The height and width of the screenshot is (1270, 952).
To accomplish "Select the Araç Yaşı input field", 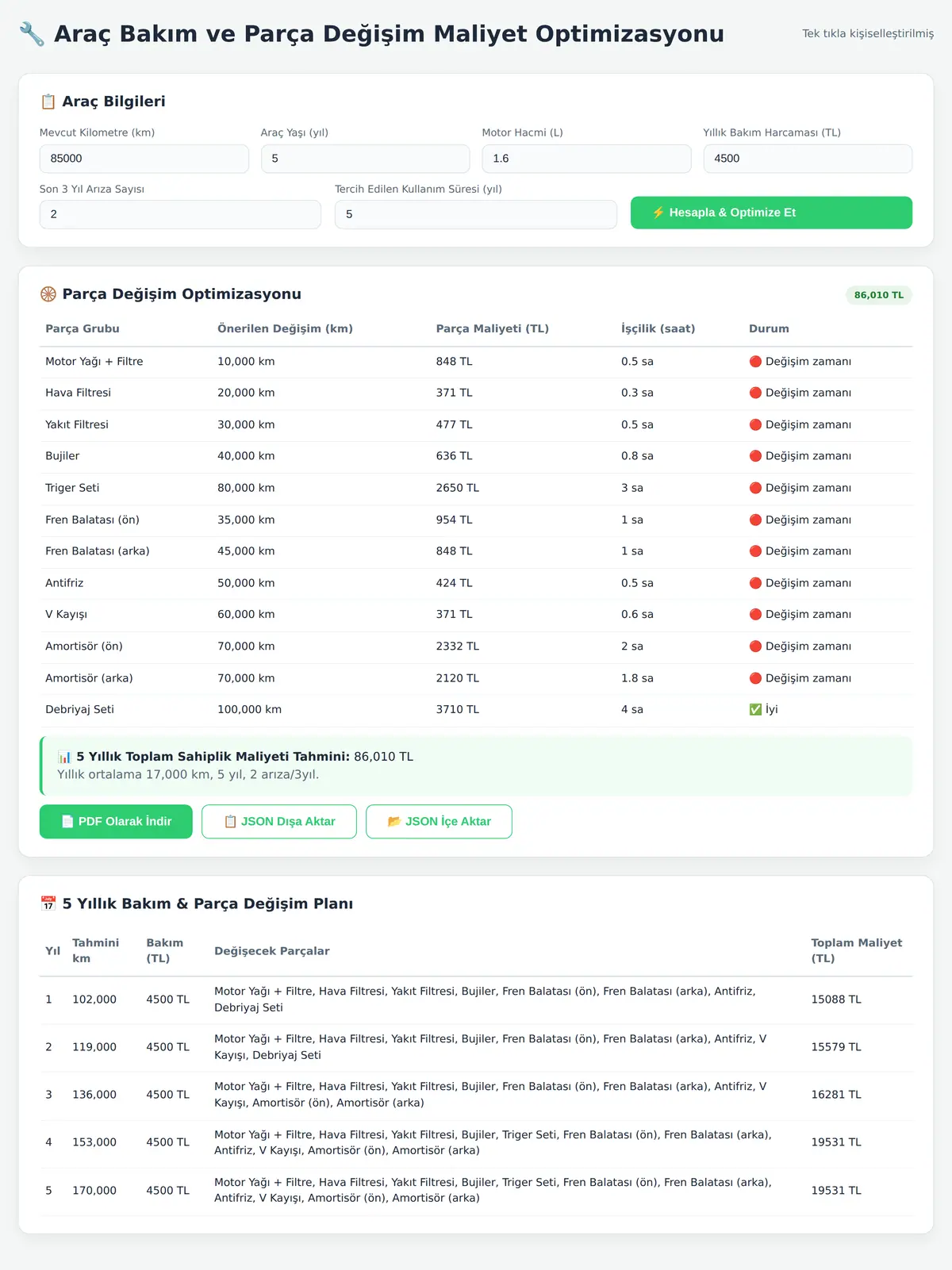I will 365,159.
